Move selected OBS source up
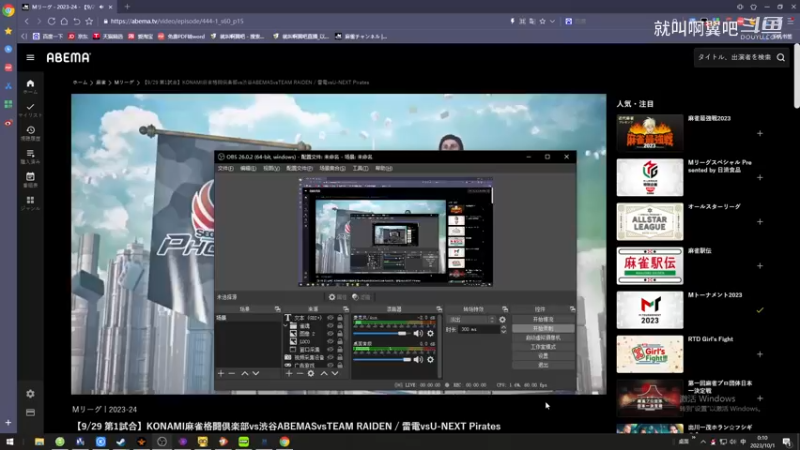 324,373
